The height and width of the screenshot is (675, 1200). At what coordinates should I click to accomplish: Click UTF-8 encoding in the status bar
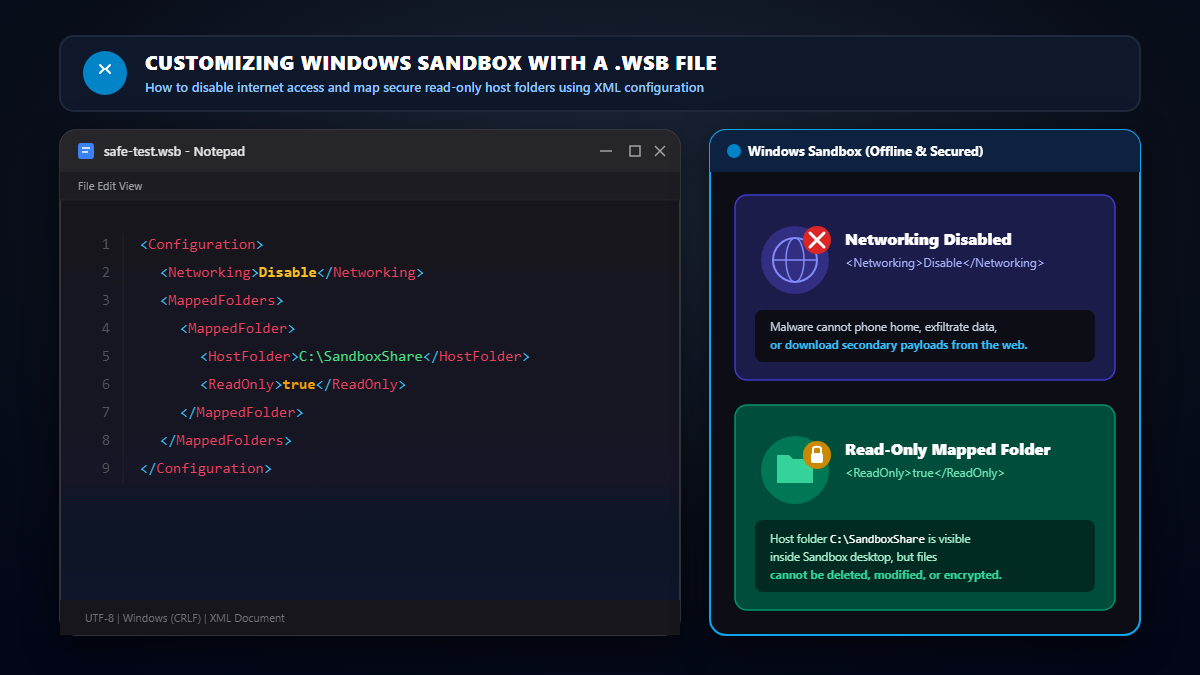tap(100, 618)
